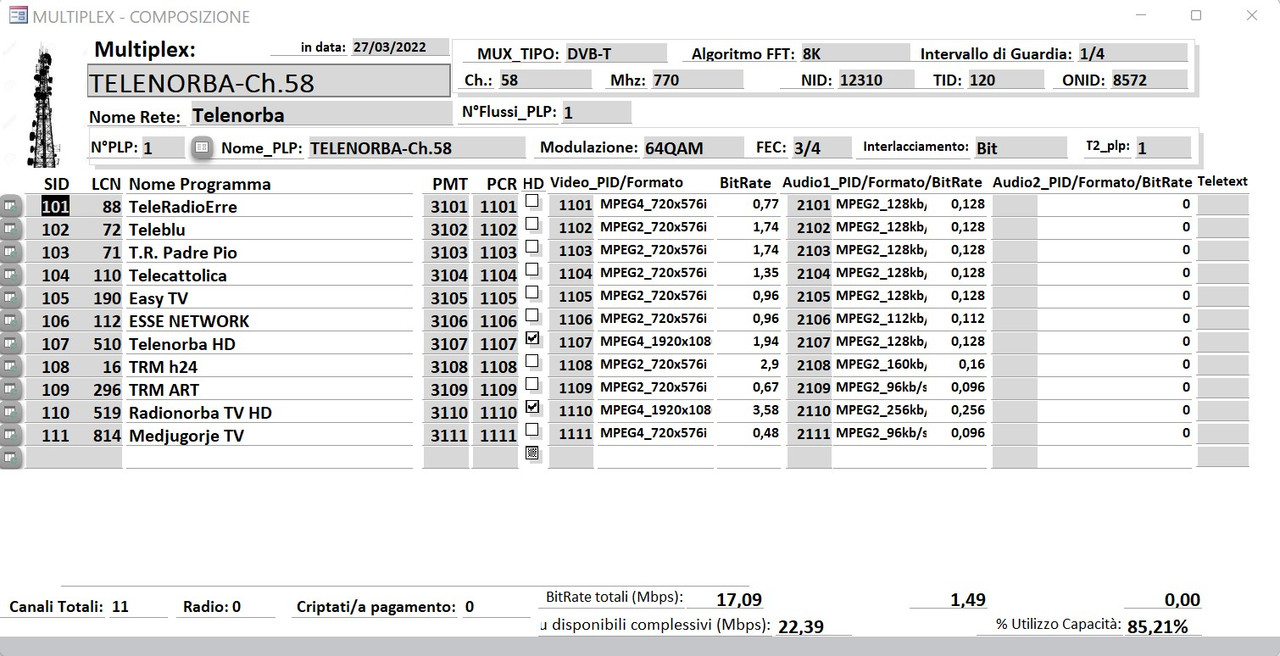This screenshot has width=1280, height=656.
Task: Click the Access form icon in title bar
Action: pos(17,16)
